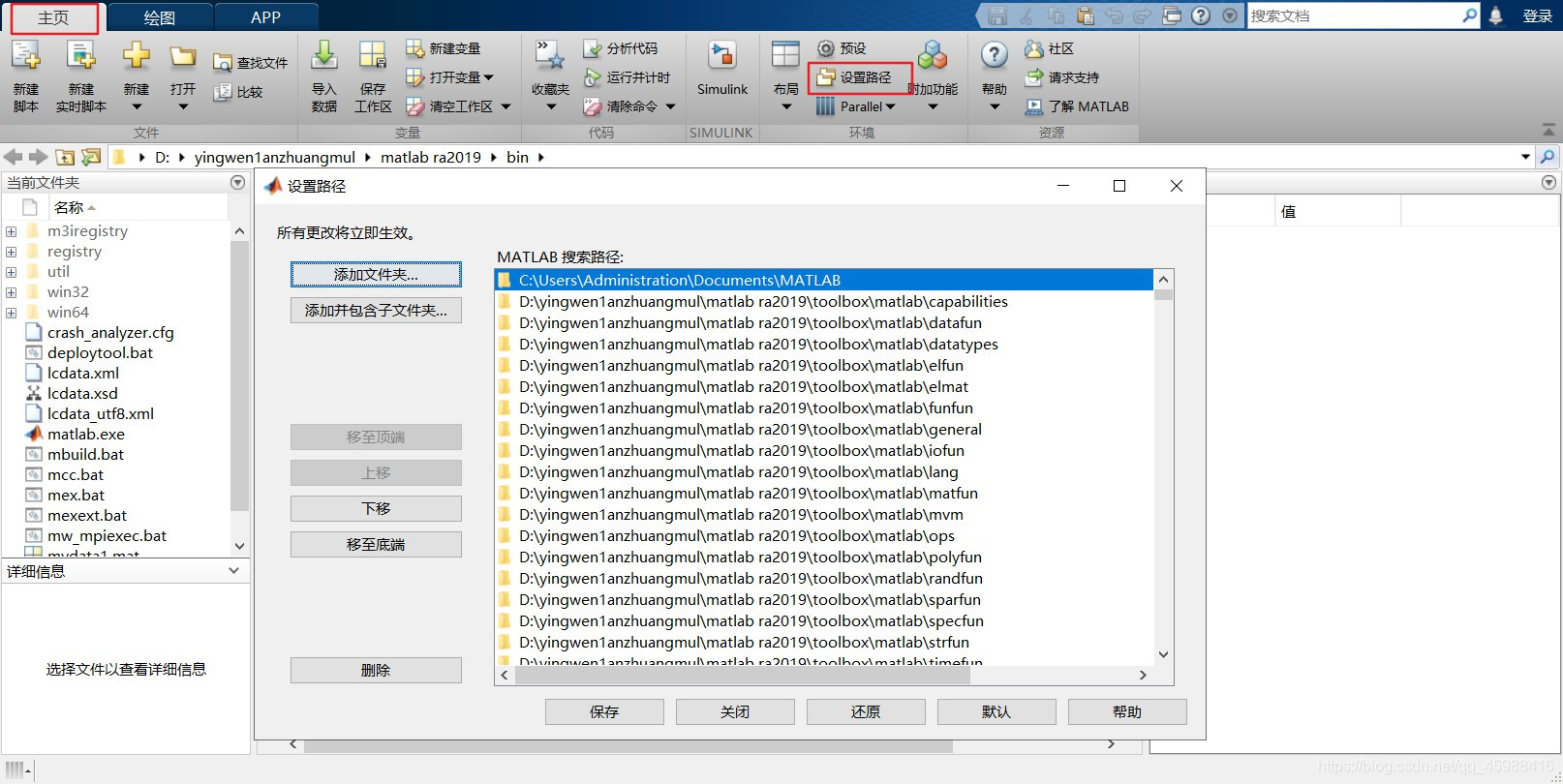Open Preferences (预设) gear
1563x784 pixels.
[841, 48]
